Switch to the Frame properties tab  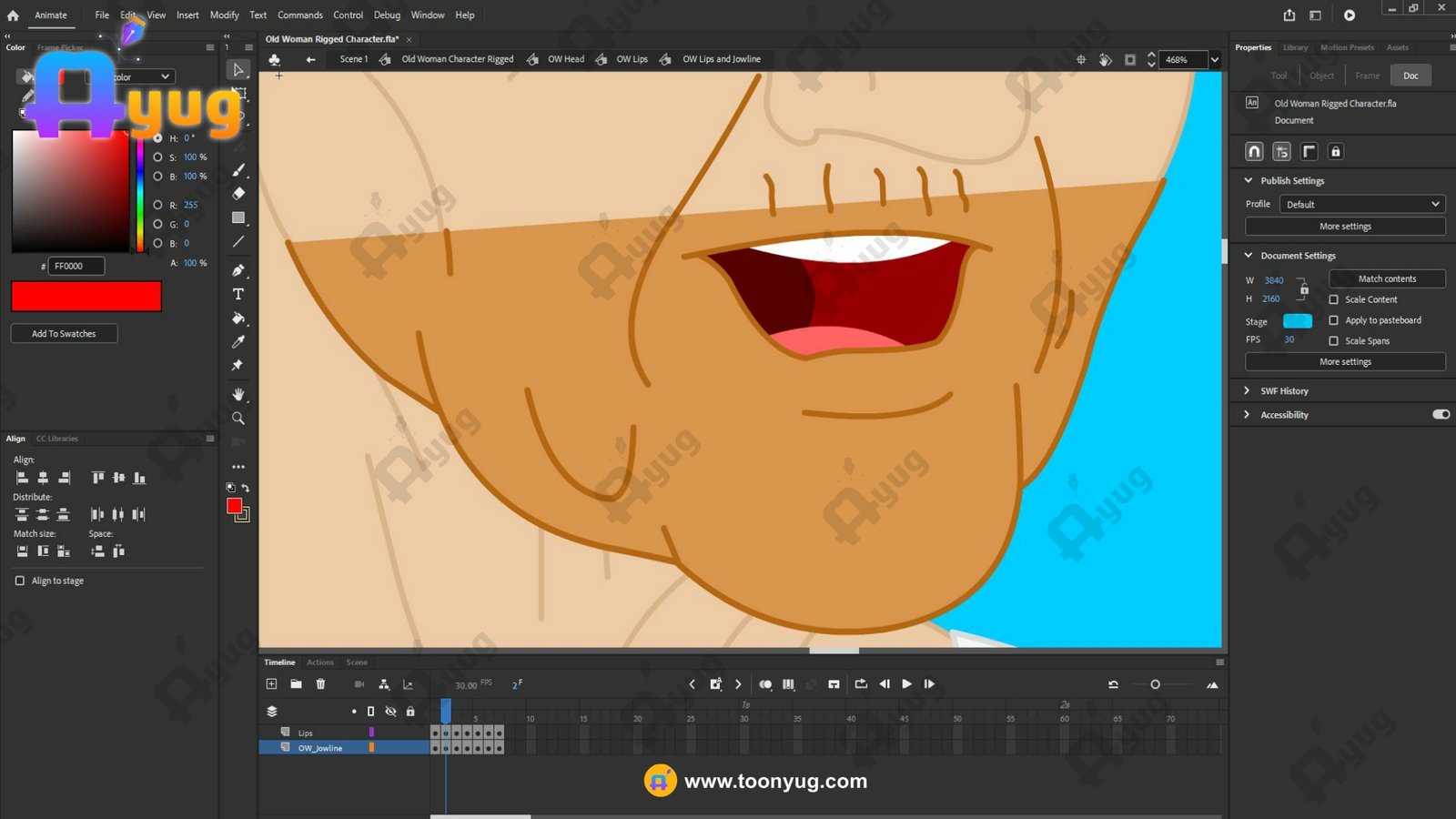[x=1367, y=76]
